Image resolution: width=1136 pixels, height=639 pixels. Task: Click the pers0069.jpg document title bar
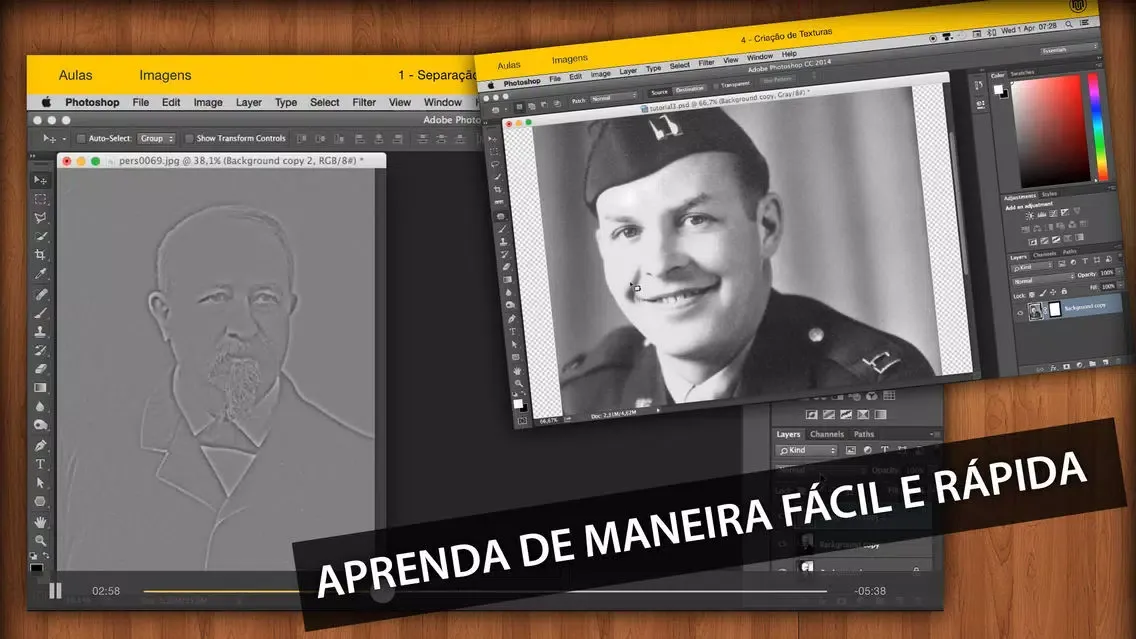click(x=222, y=161)
